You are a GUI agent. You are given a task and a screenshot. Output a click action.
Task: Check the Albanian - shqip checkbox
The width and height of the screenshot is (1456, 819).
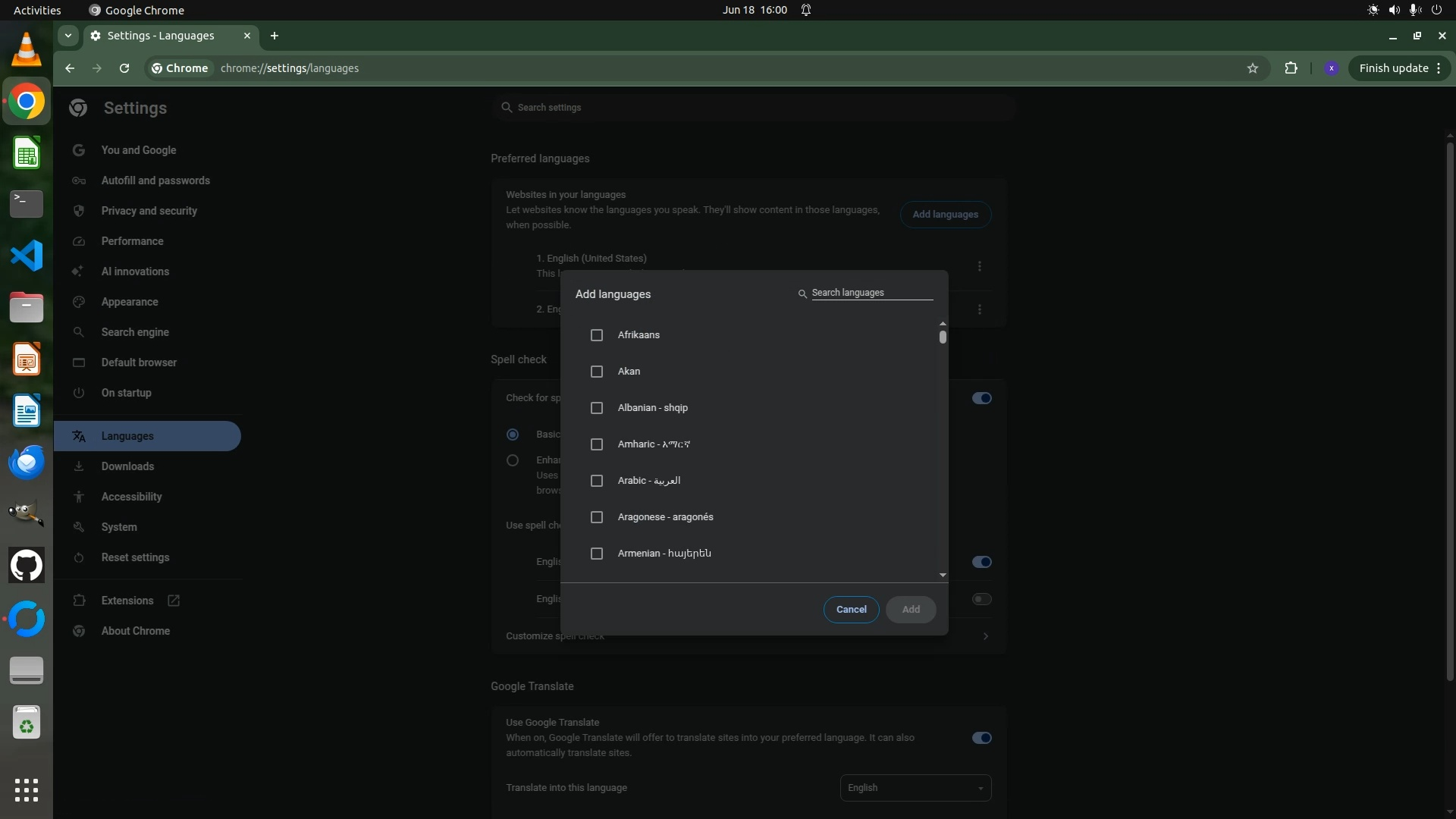(x=597, y=408)
